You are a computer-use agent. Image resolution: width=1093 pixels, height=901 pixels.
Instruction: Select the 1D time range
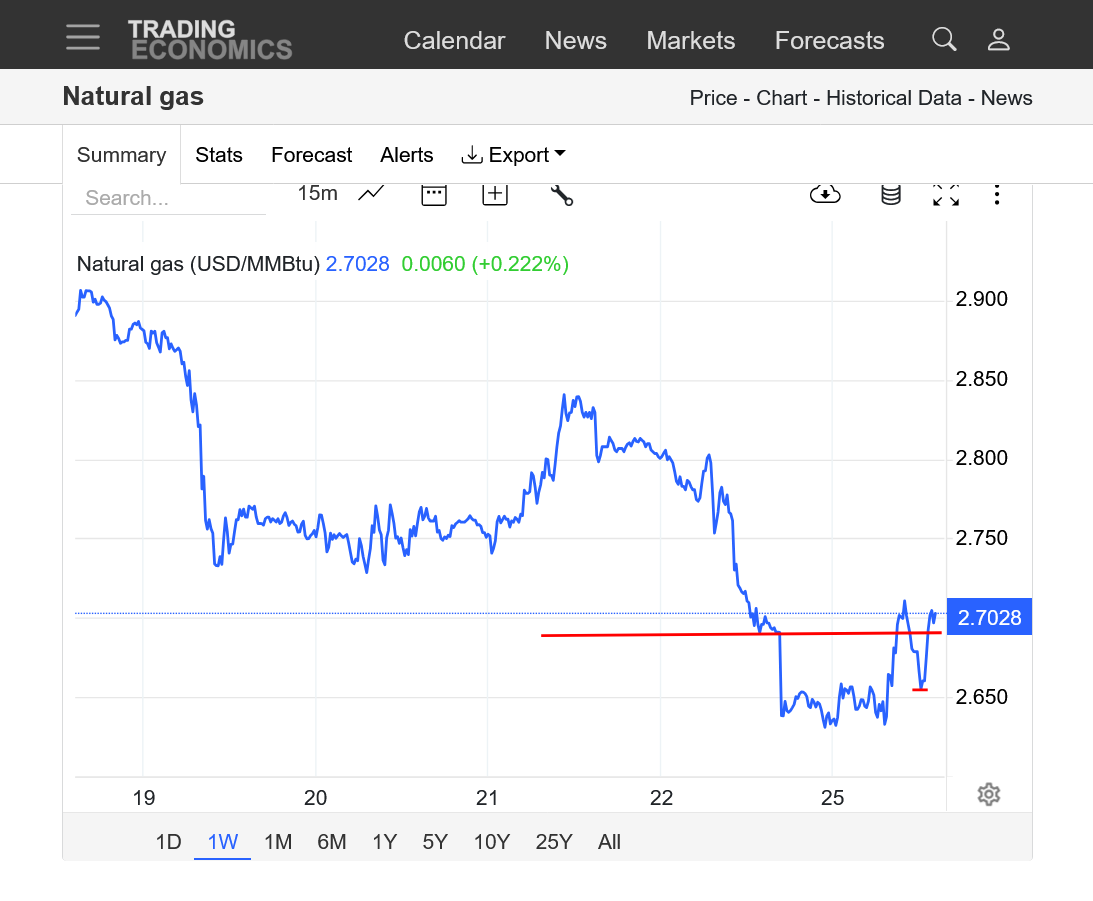pos(168,842)
